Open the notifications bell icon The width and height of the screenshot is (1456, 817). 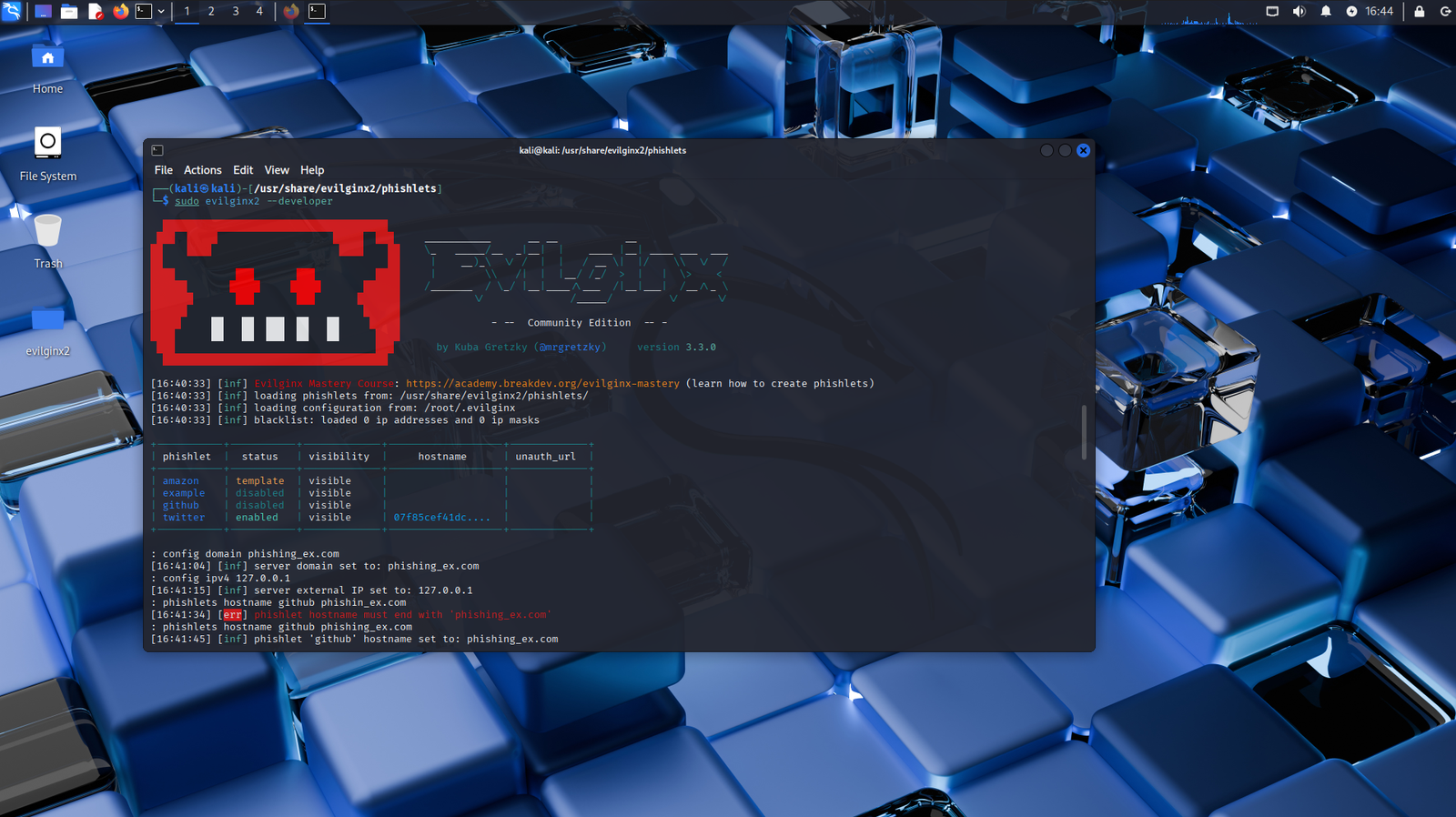tap(1326, 11)
